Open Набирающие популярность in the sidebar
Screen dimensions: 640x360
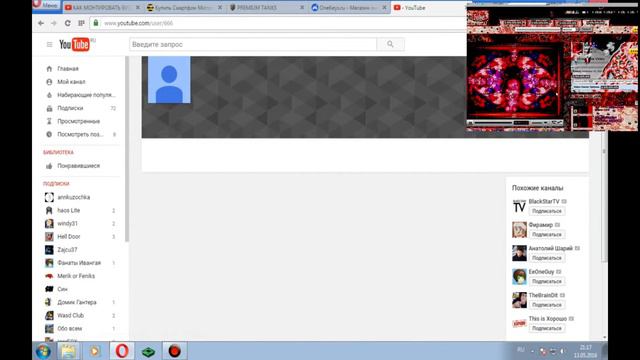coord(81,95)
